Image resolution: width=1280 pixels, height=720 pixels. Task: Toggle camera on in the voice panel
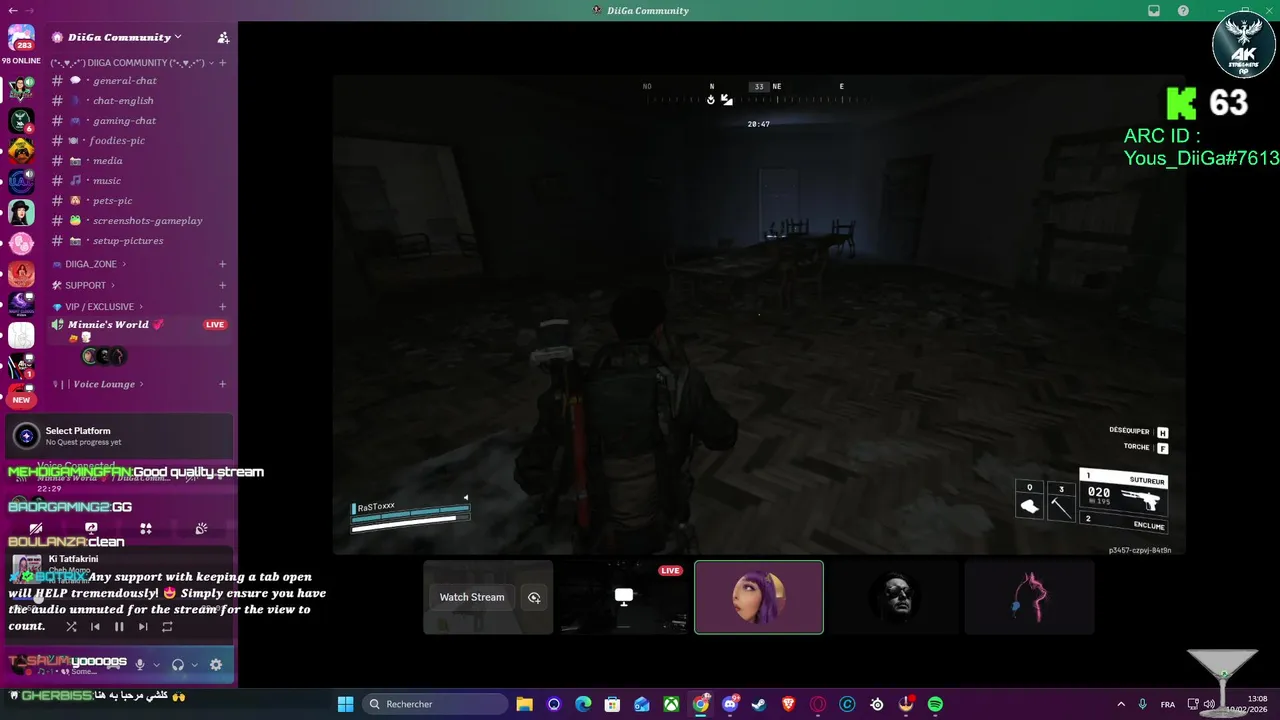tap(36, 528)
